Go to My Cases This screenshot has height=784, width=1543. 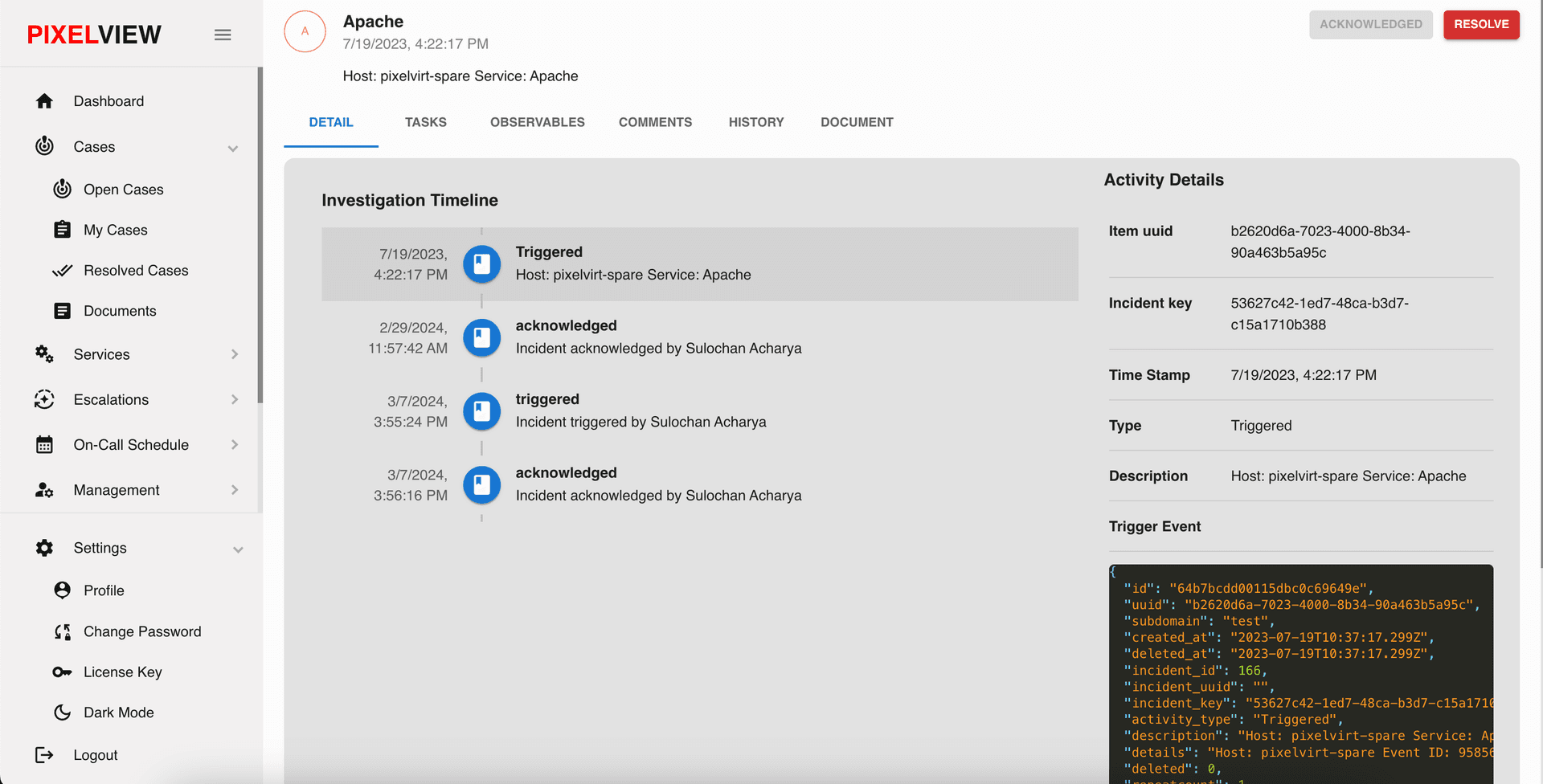click(x=116, y=230)
